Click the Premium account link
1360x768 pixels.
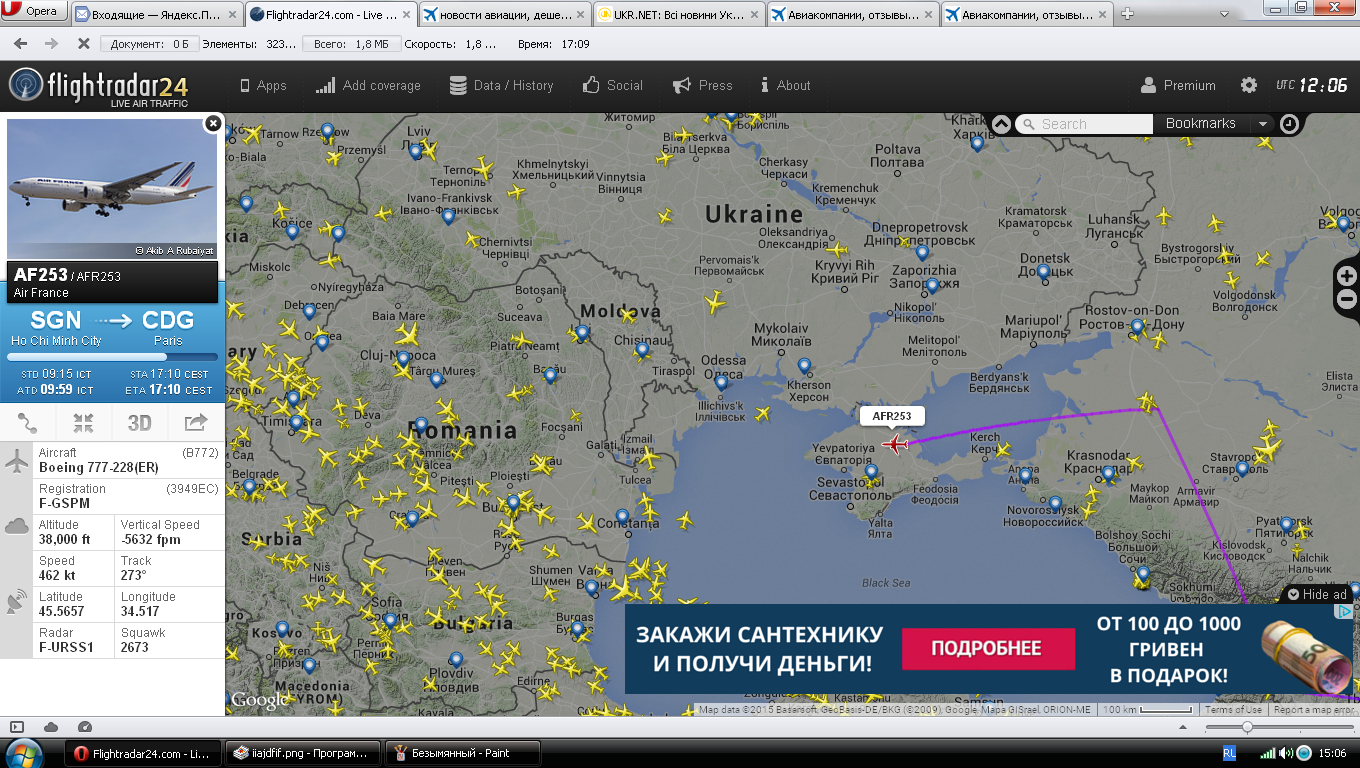pyautogui.click(x=1178, y=86)
